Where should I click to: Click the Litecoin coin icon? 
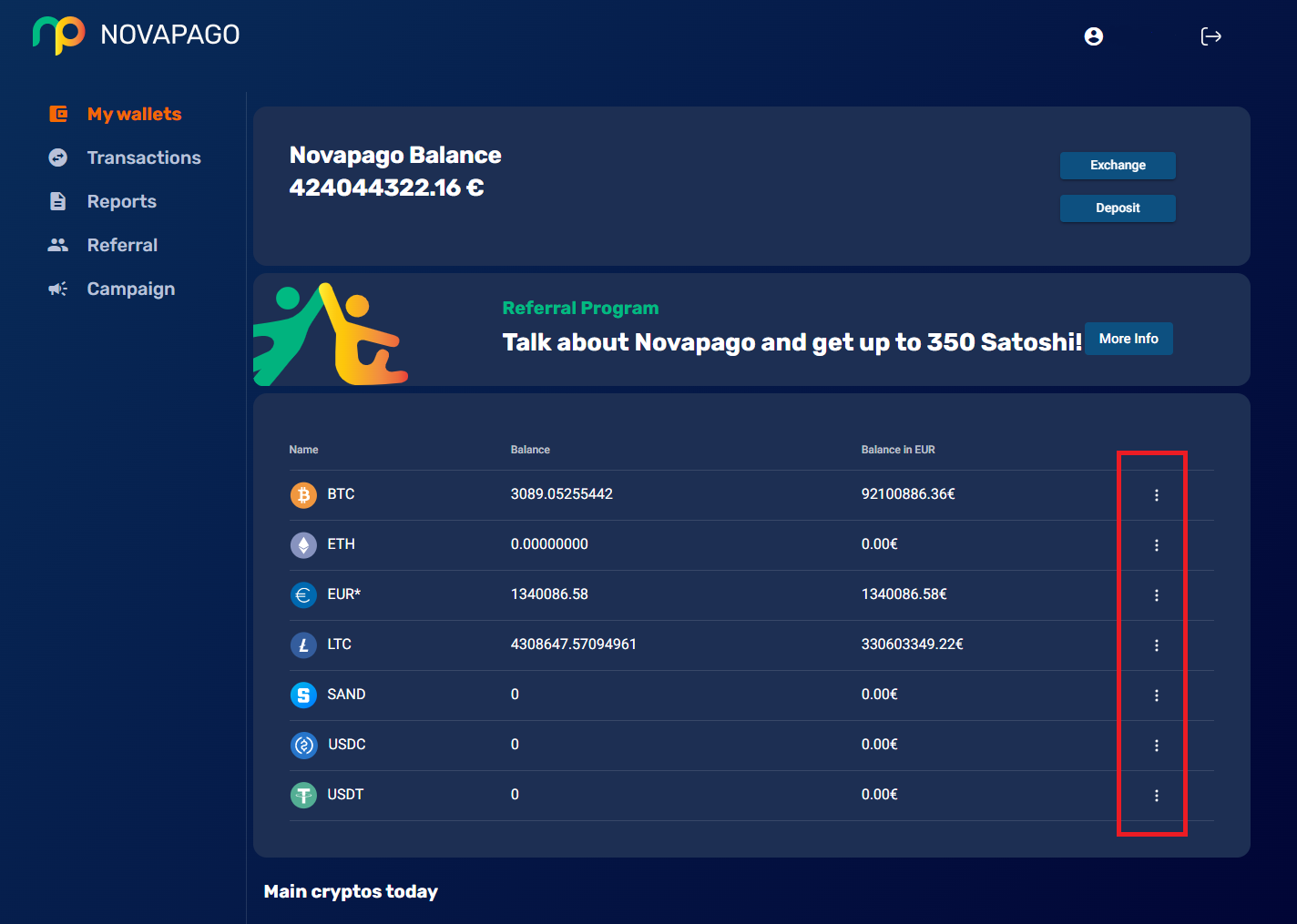pyautogui.click(x=303, y=645)
